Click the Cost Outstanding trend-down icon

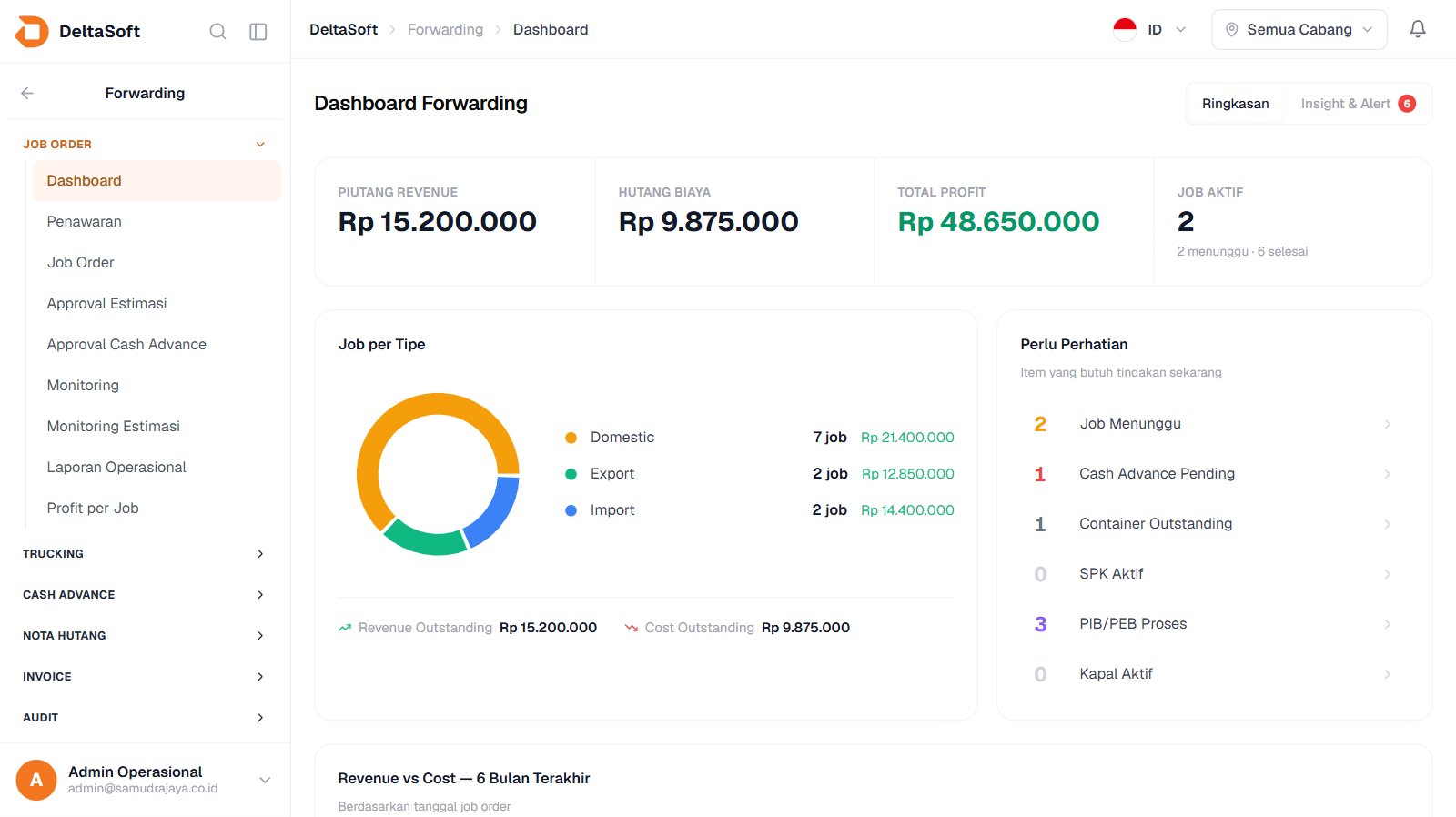click(632, 628)
